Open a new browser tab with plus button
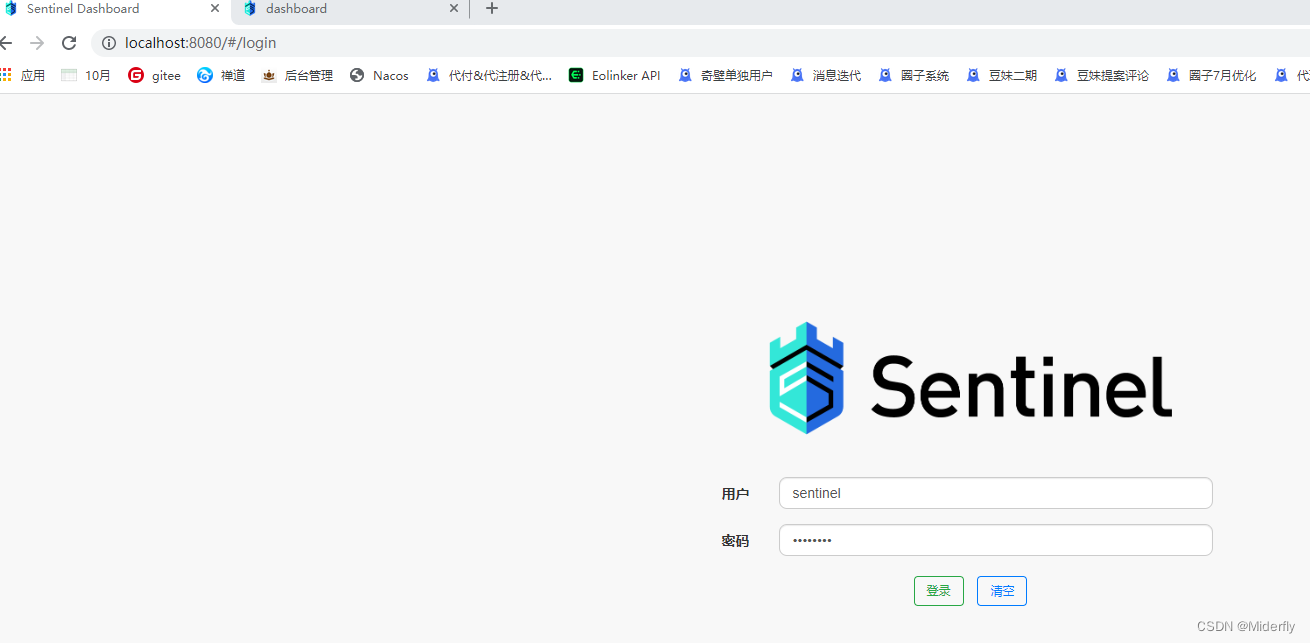This screenshot has width=1310, height=643. (x=491, y=9)
